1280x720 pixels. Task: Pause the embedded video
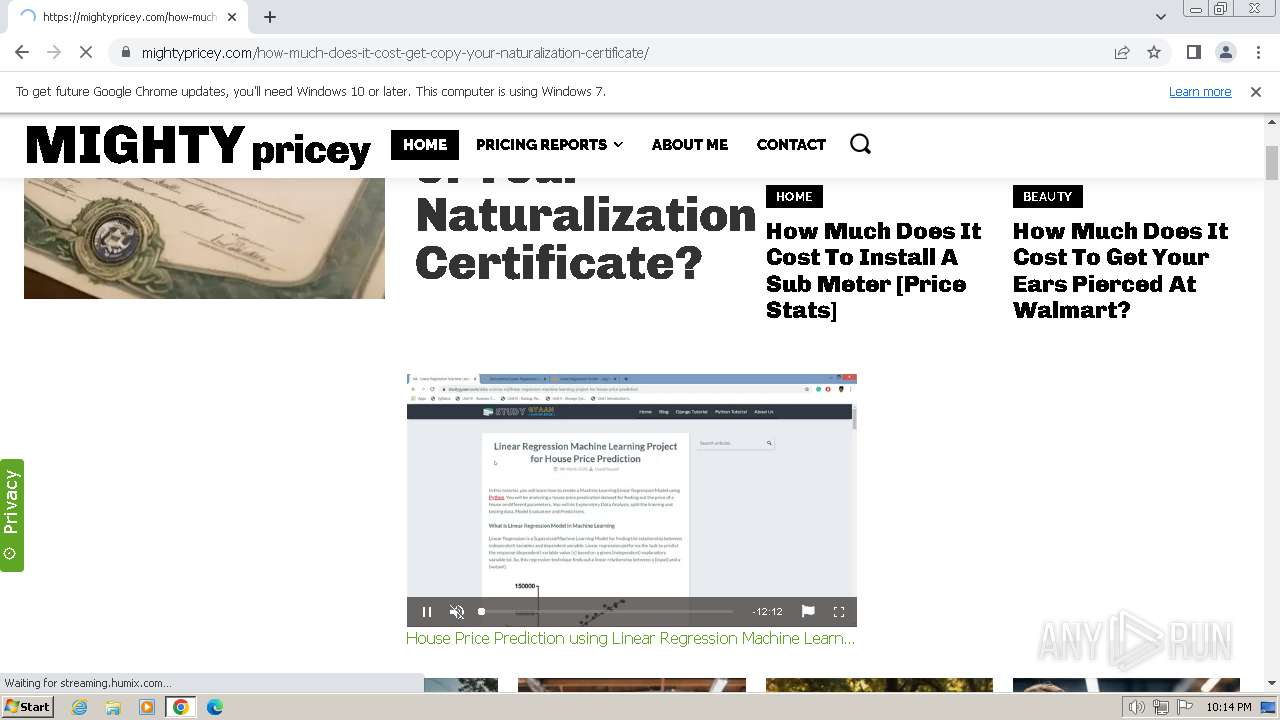click(x=427, y=612)
